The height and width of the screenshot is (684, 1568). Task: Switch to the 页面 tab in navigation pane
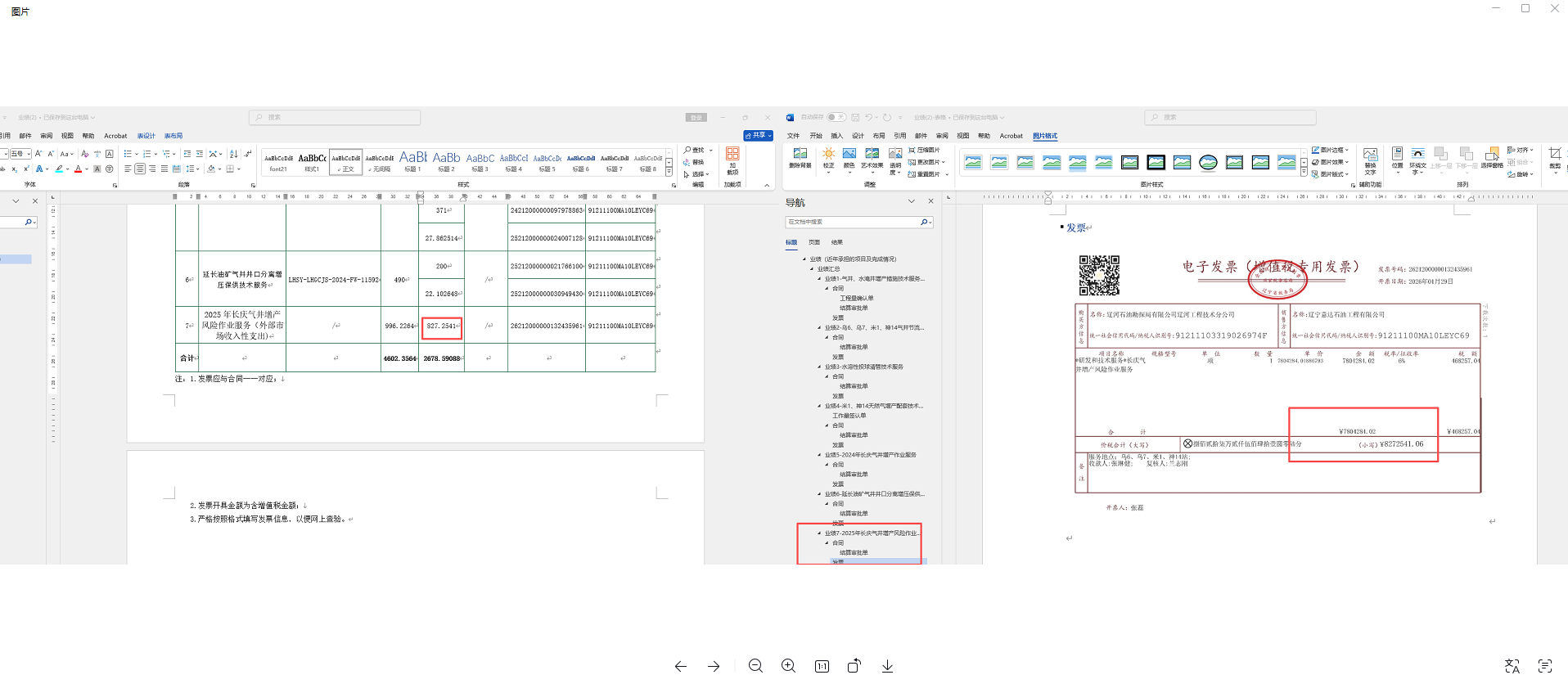pyautogui.click(x=813, y=242)
